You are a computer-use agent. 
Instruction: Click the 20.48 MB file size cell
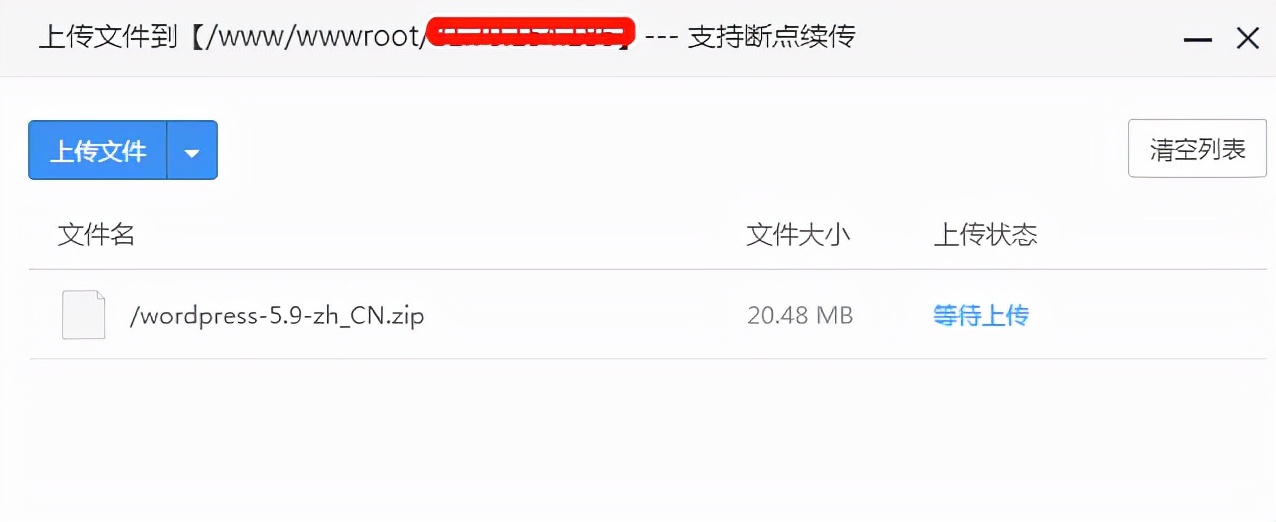800,316
